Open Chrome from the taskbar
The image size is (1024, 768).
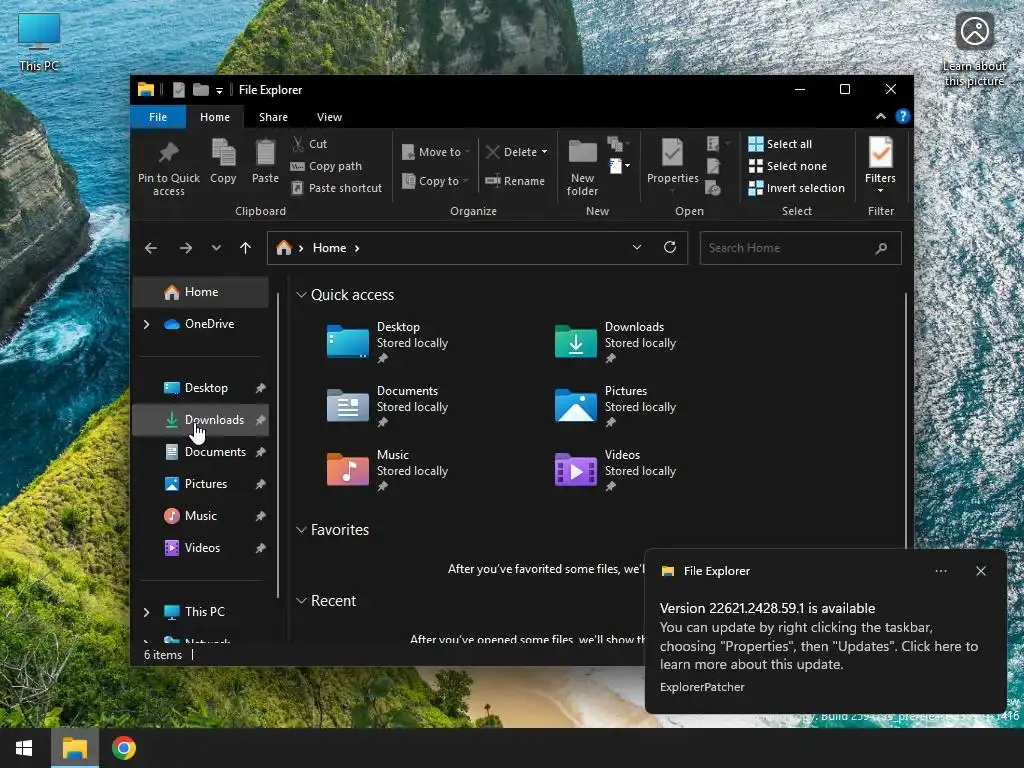point(124,748)
